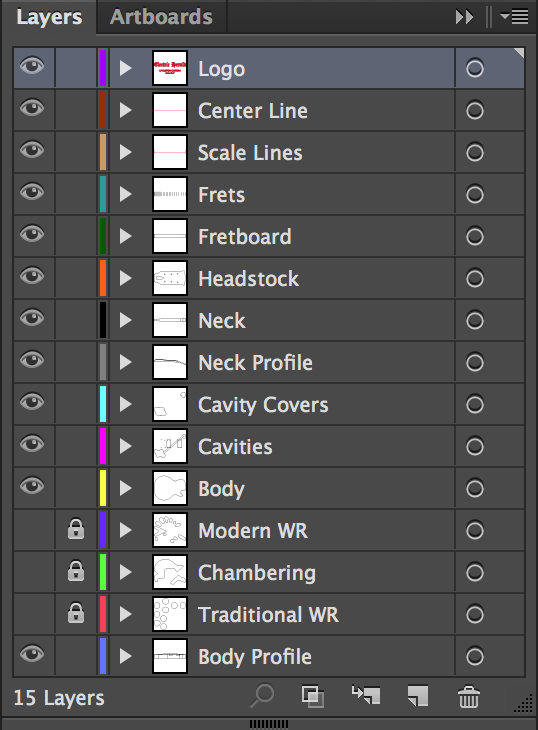Switch to the Artboards tab
Viewport: 538px width, 730px height.
pos(161,17)
